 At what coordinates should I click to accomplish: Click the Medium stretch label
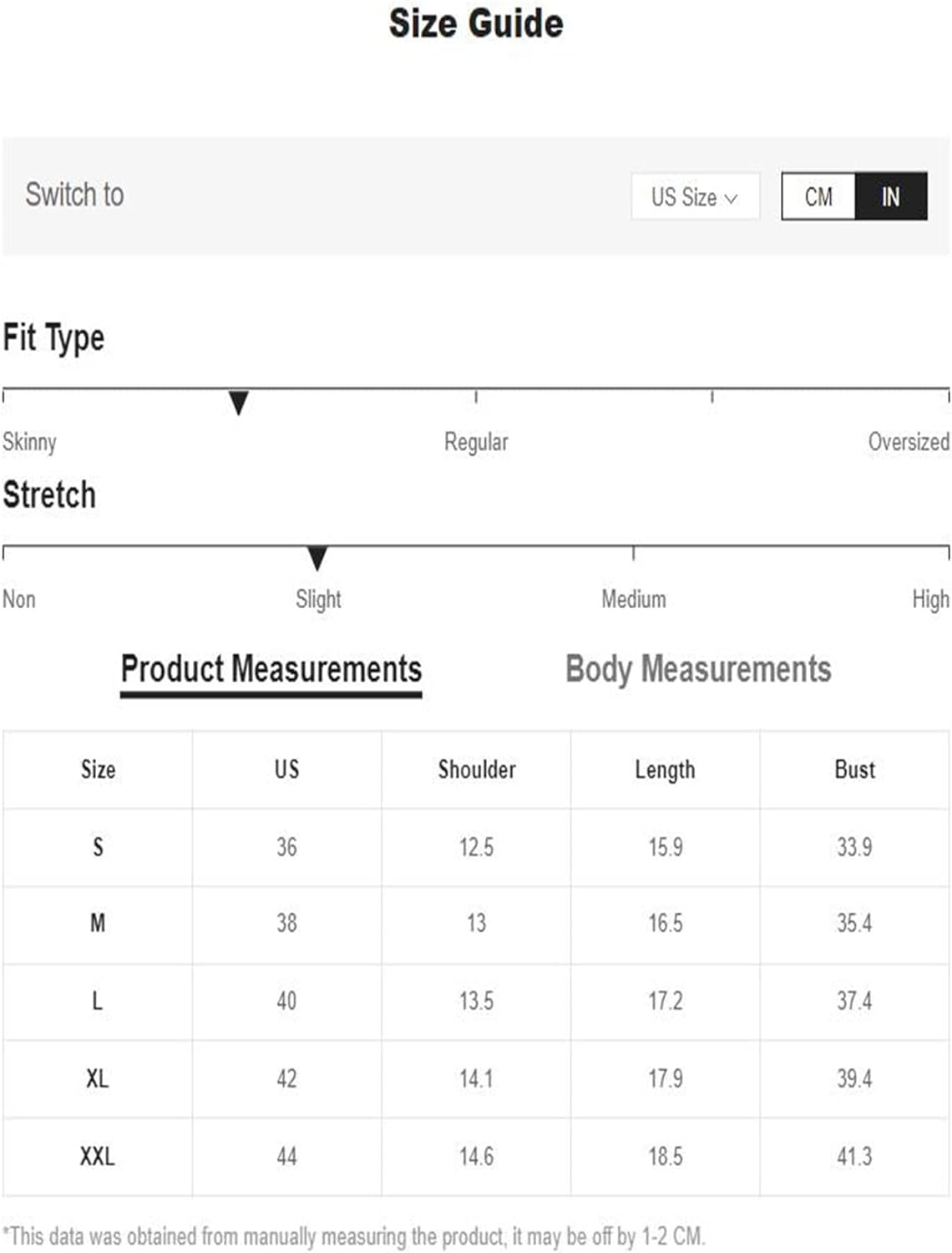[x=634, y=599]
